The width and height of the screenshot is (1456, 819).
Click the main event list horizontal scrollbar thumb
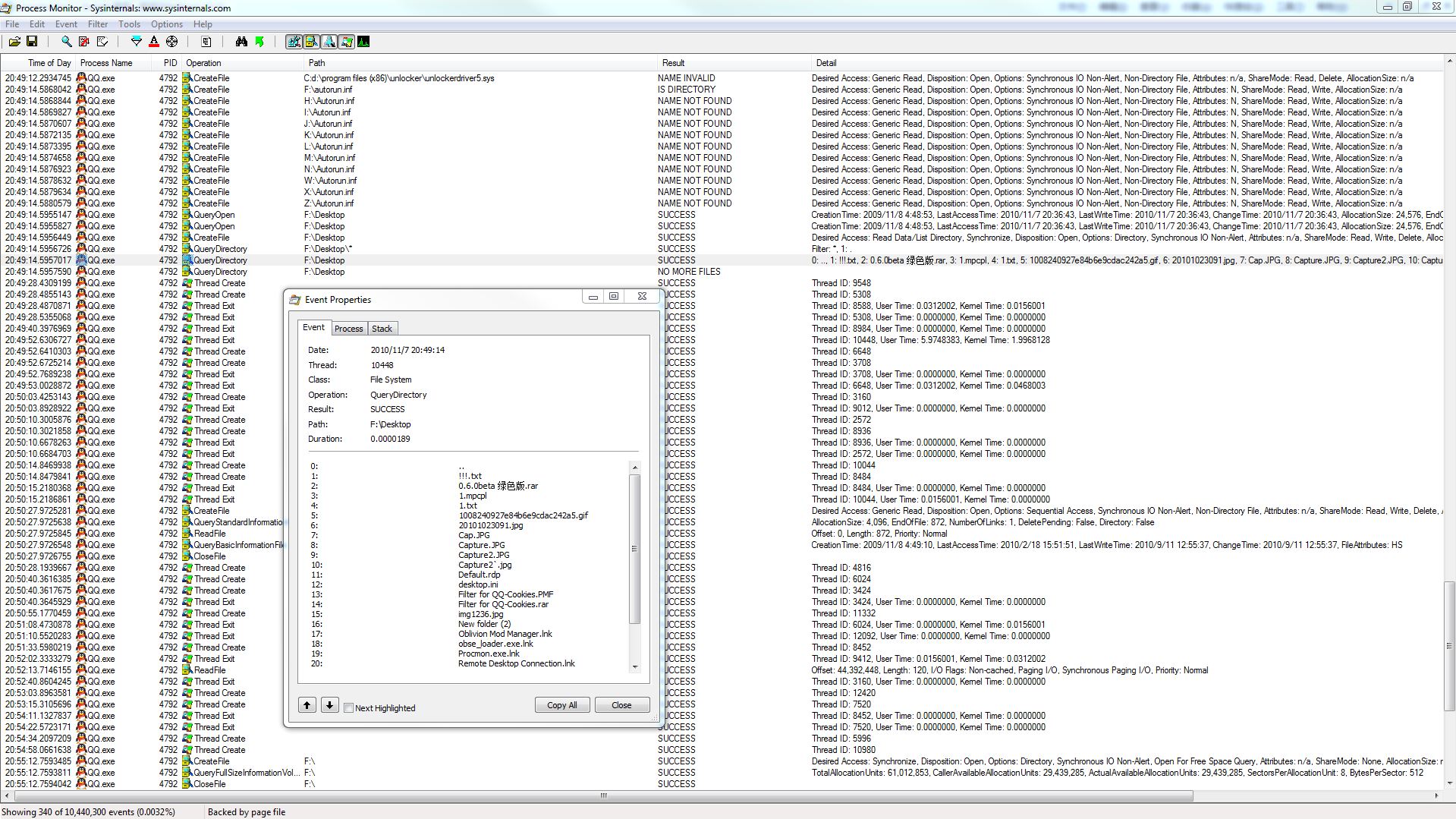coord(603,795)
